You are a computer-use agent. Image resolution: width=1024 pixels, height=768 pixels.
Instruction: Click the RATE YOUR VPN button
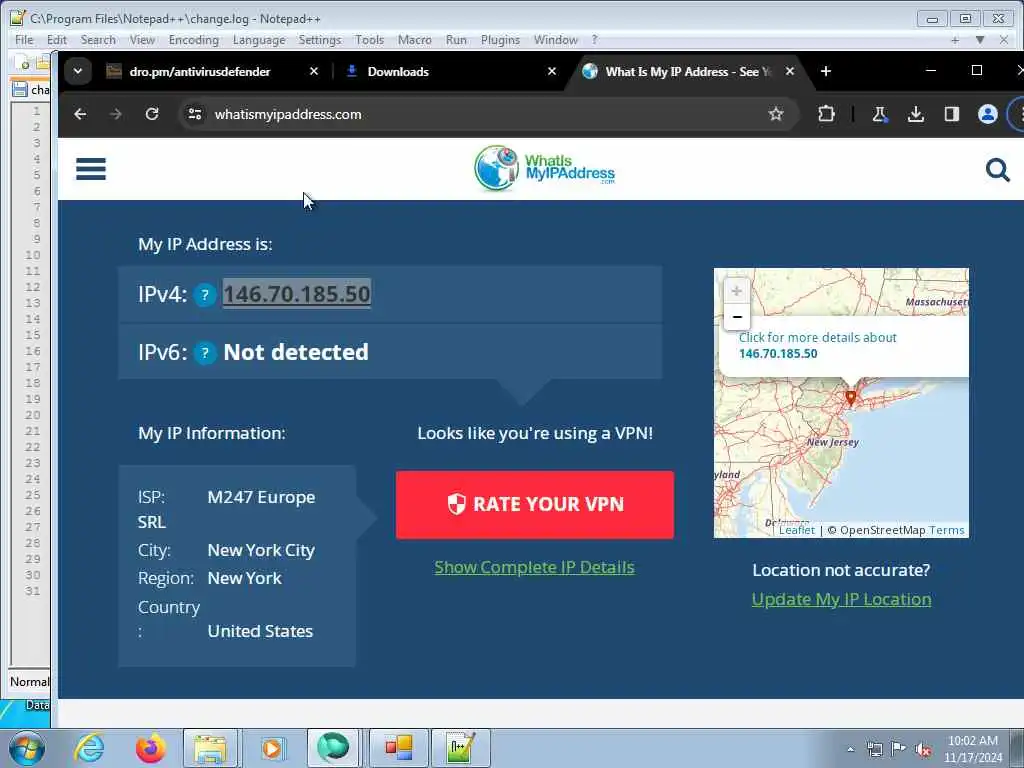pyautogui.click(x=535, y=504)
